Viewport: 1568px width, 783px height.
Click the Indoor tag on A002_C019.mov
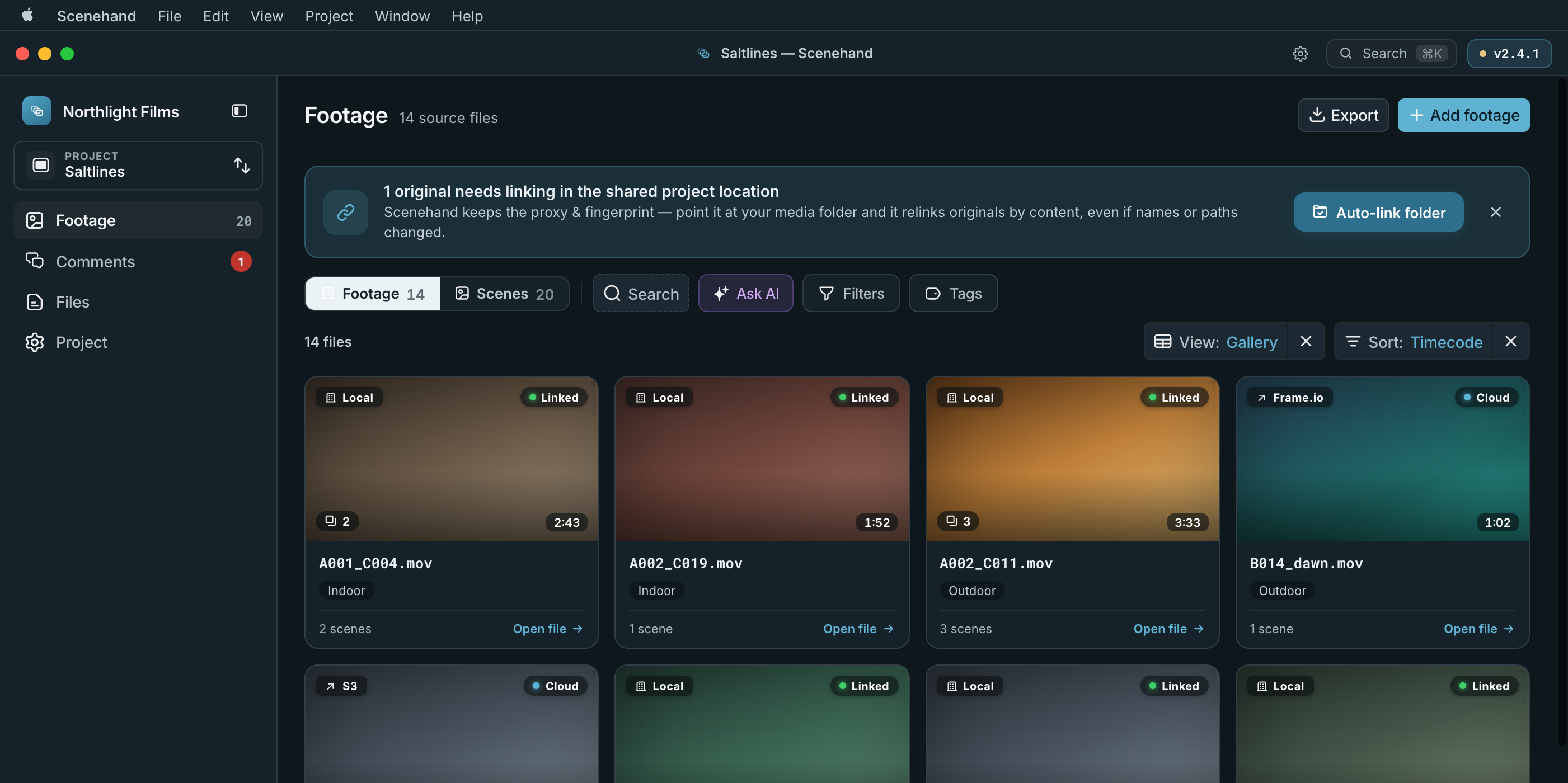coord(657,590)
